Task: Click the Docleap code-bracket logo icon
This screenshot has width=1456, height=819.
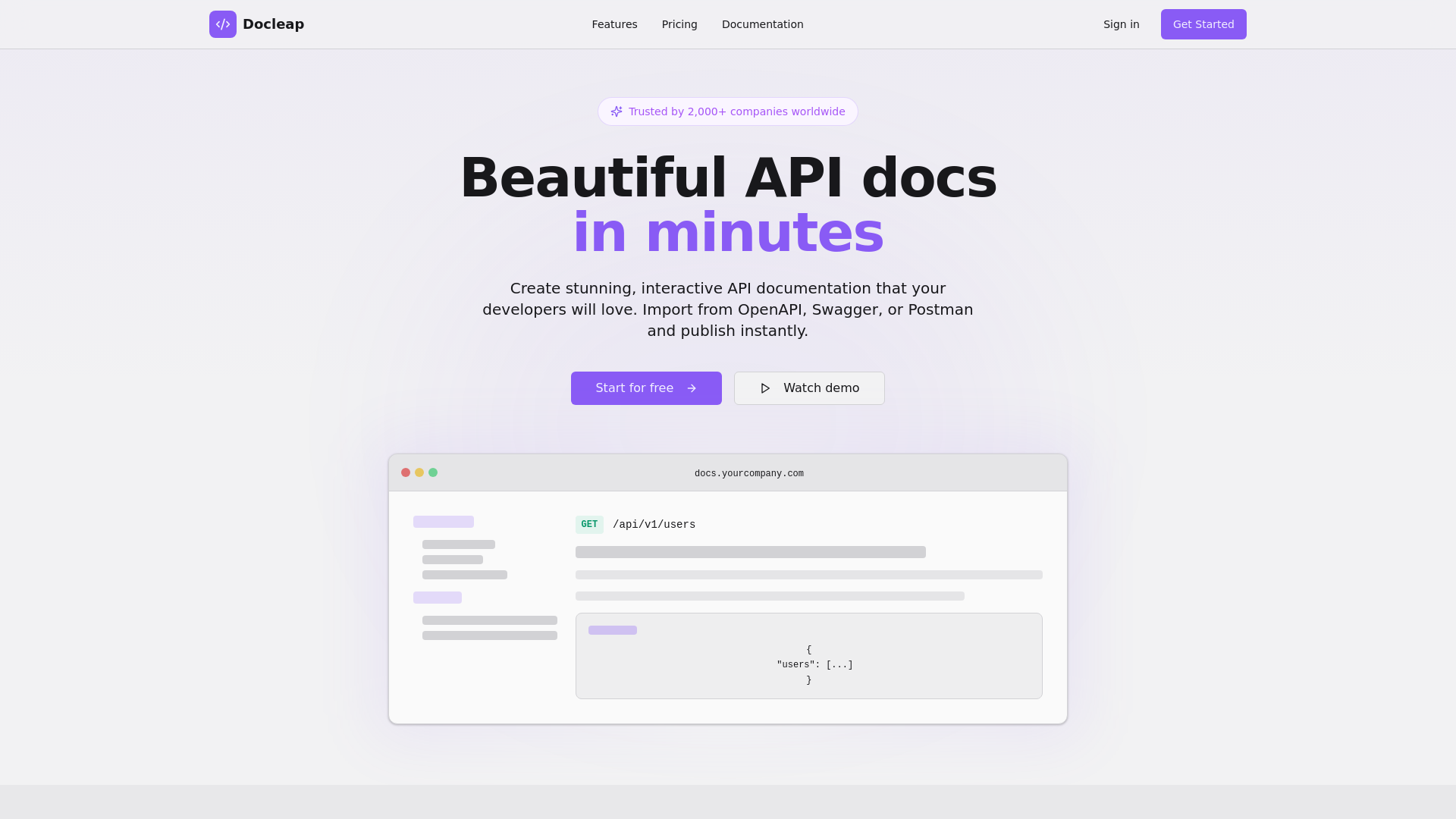Action: pos(223,24)
